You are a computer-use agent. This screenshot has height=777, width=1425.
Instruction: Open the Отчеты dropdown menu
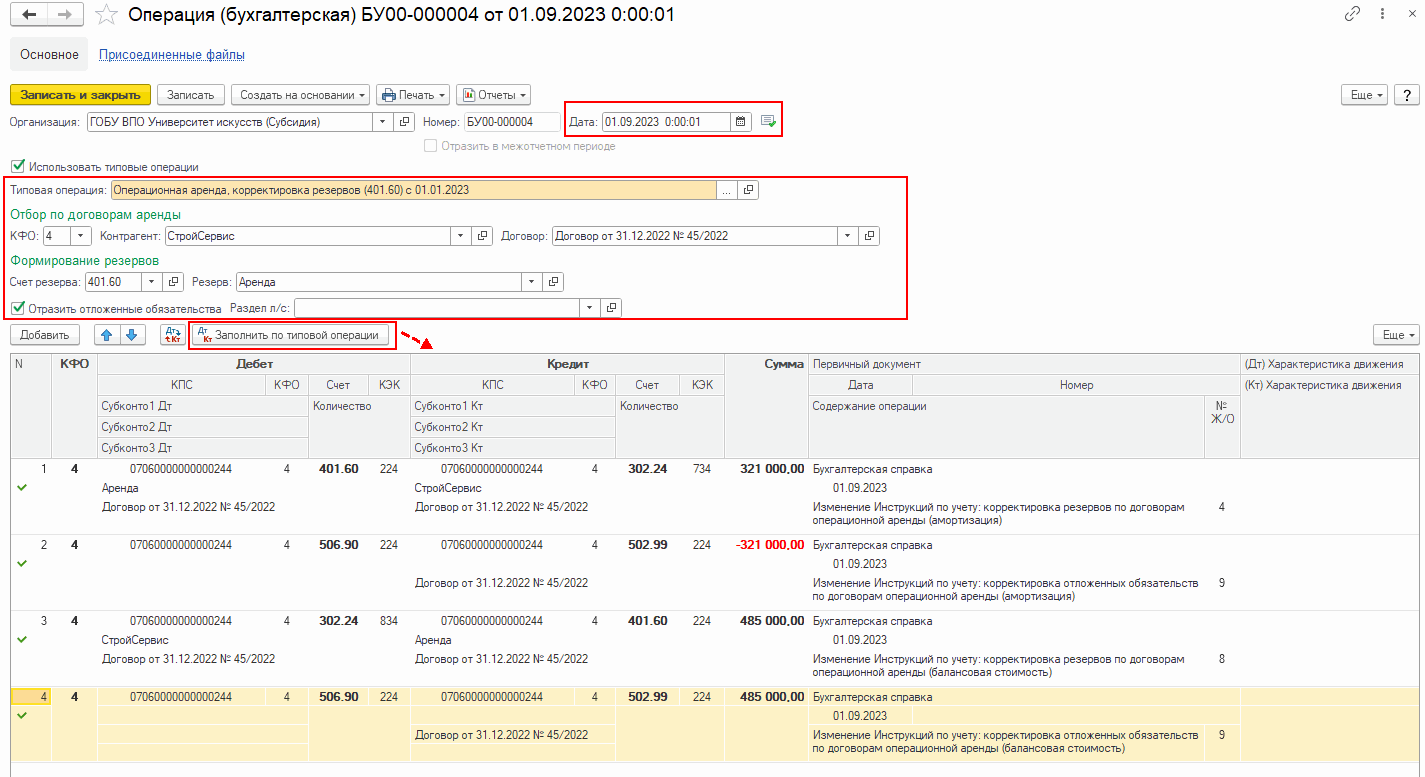pos(493,95)
